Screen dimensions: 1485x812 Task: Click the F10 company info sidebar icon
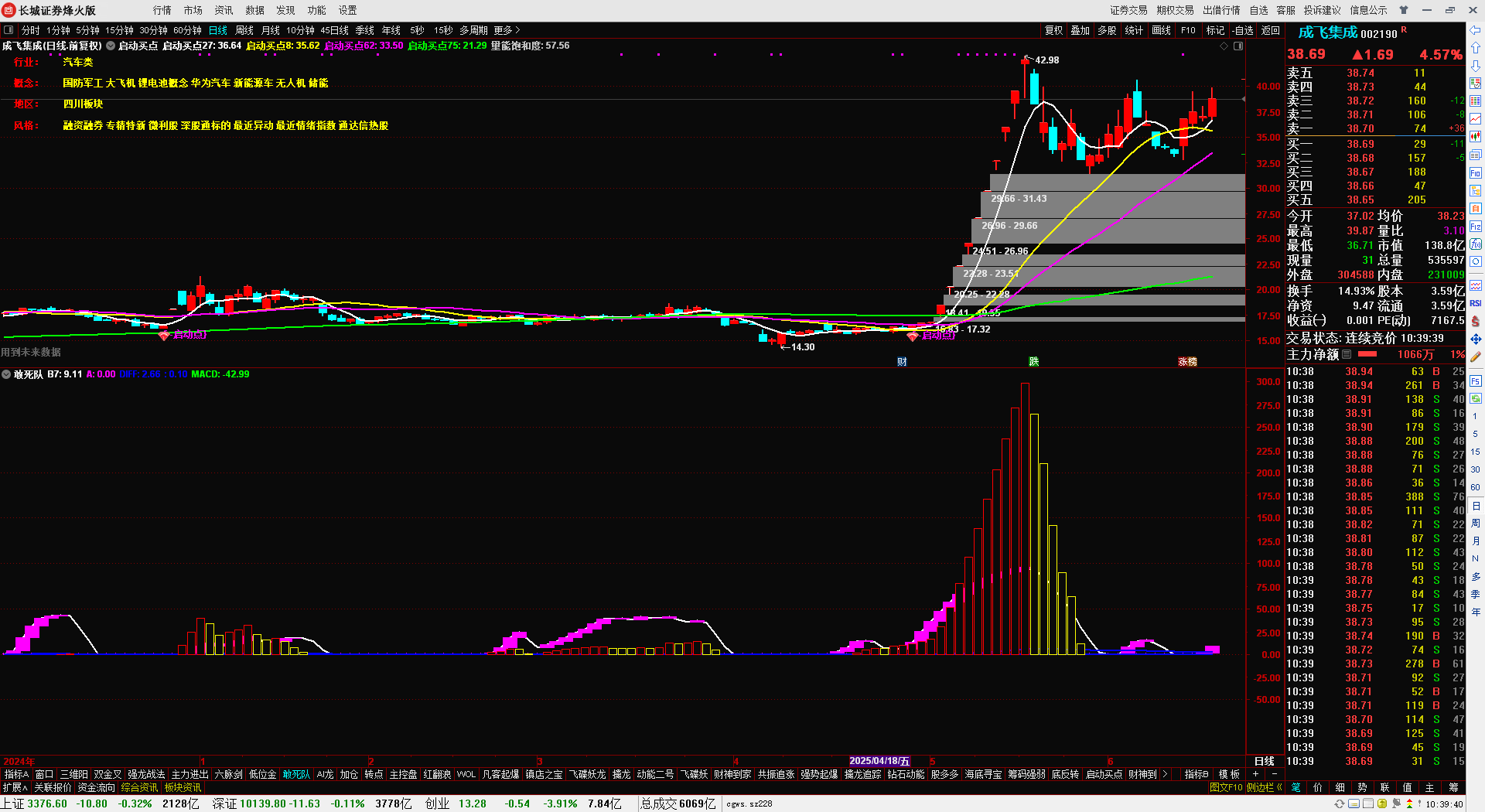1476,172
